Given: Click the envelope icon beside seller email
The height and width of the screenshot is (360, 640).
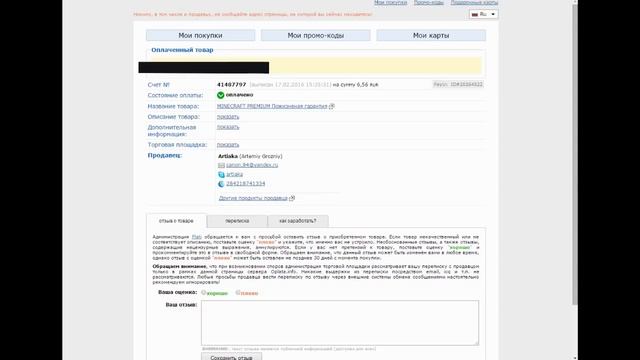Looking at the screenshot, I should click(x=221, y=165).
